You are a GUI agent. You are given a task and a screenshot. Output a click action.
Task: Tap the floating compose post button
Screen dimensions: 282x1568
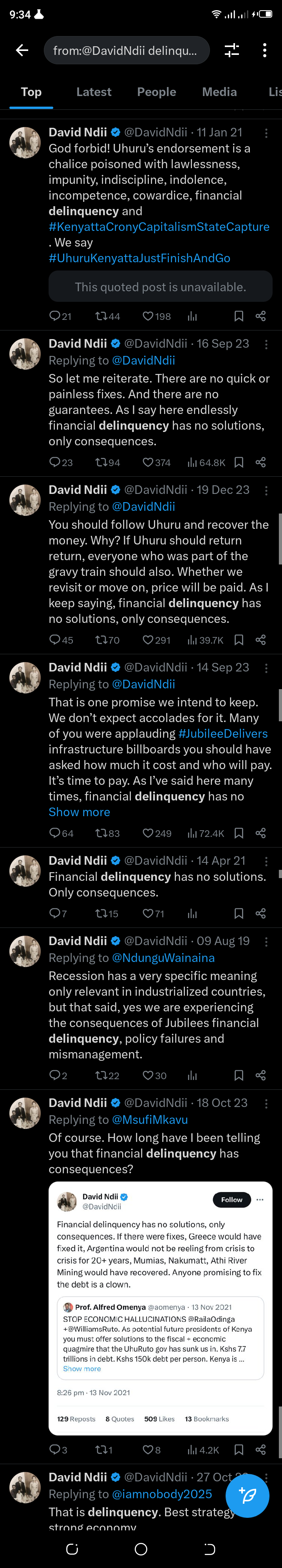[x=247, y=1495]
